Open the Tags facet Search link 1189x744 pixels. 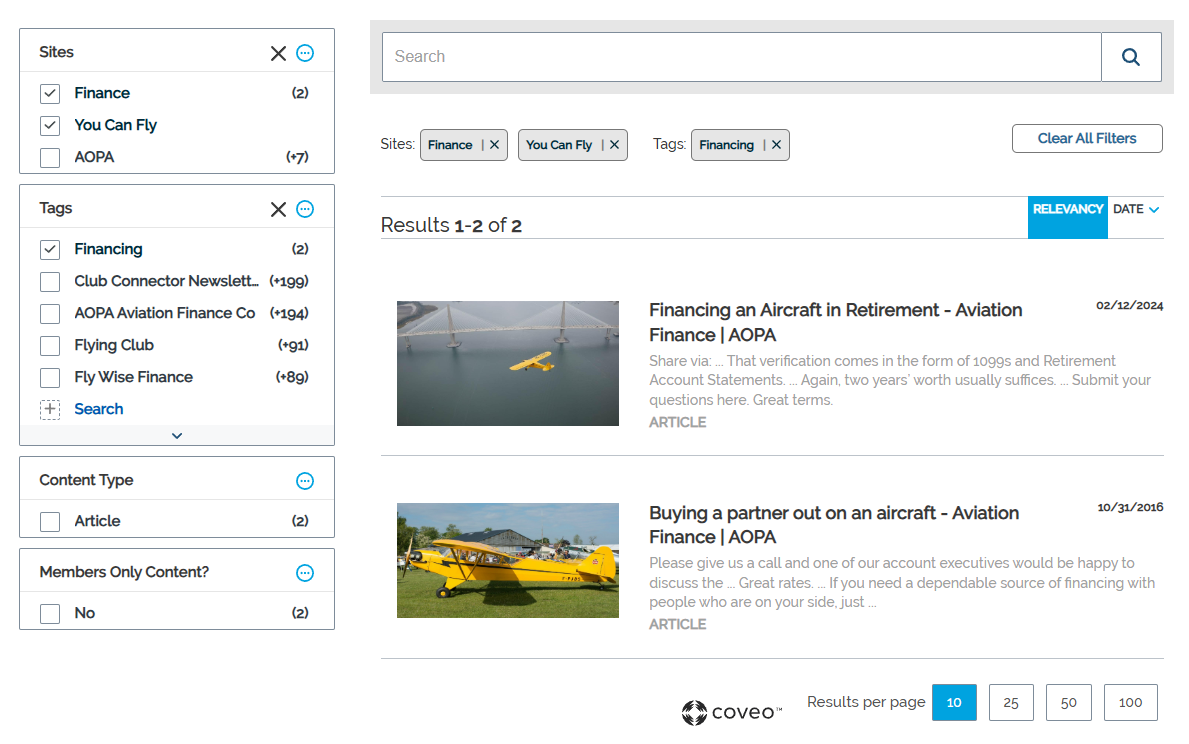pyautogui.click(x=99, y=410)
